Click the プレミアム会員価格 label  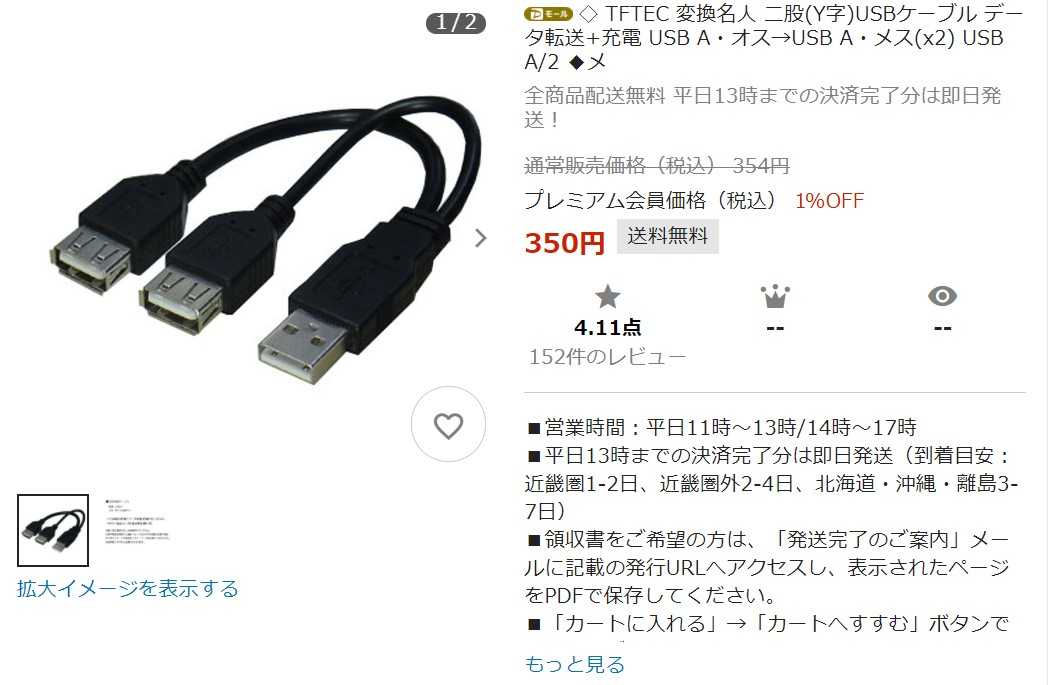[x=650, y=200]
